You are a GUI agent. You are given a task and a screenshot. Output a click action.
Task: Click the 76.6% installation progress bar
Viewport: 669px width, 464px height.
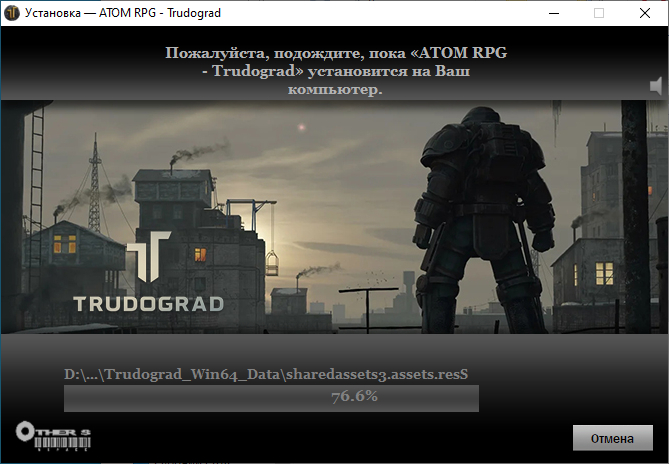pos(271,398)
